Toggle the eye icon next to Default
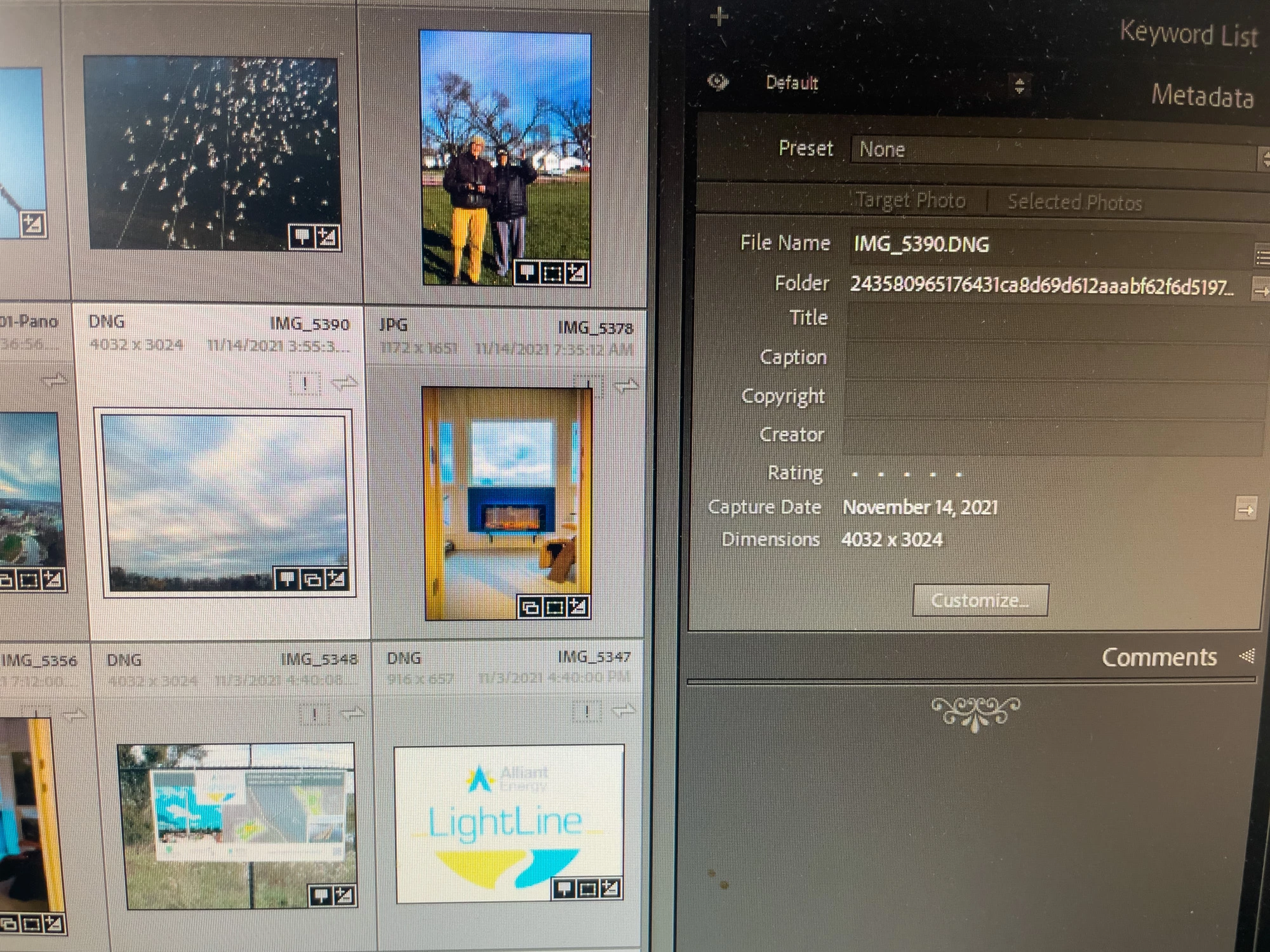This screenshot has width=1270, height=952. [x=718, y=82]
